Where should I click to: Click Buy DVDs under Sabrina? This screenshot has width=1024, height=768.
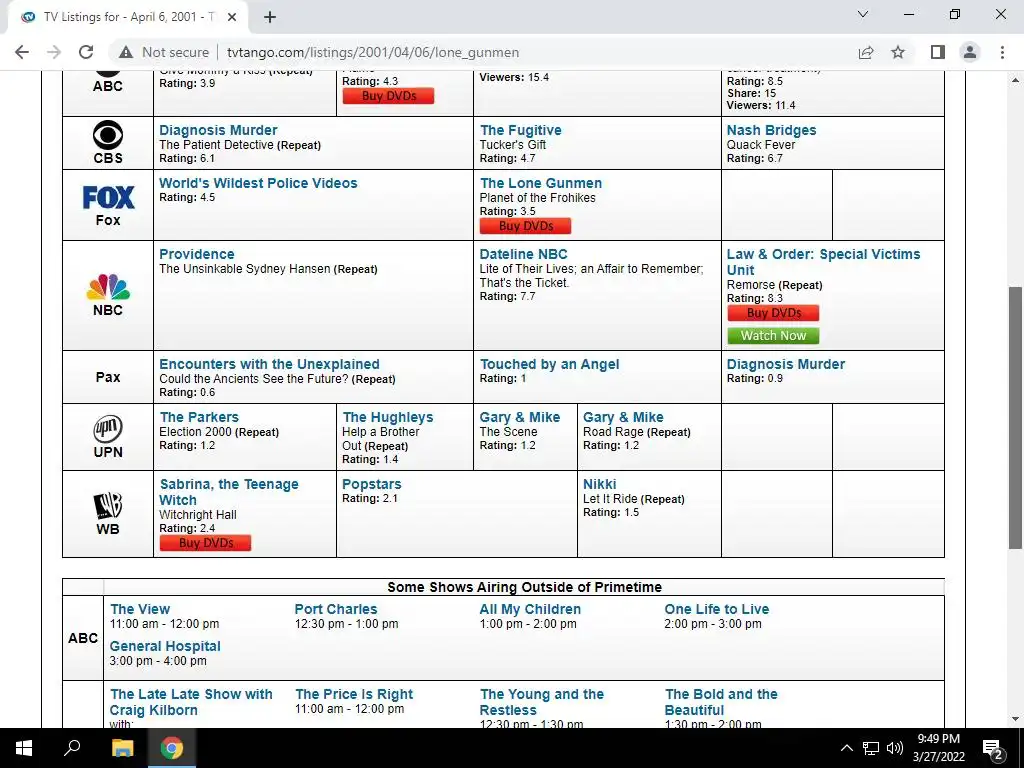pos(206,543)
